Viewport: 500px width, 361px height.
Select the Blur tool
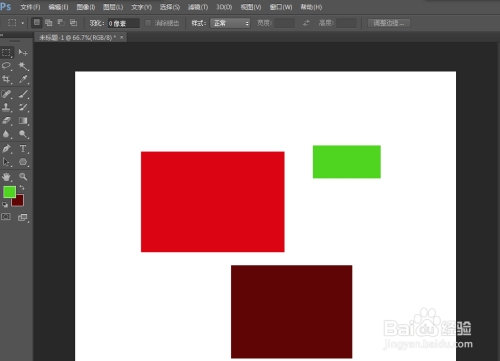[x=6, y=134]
